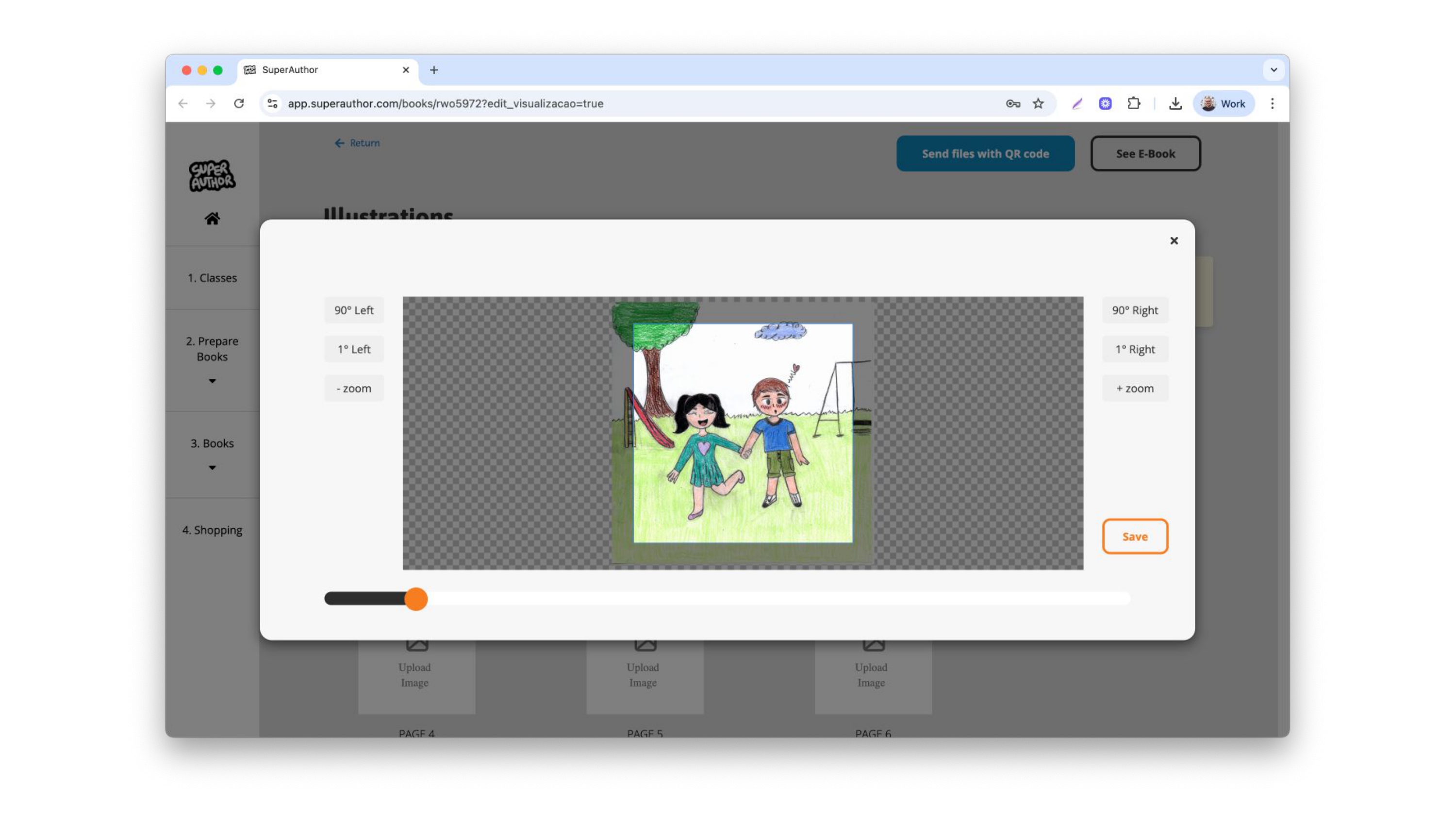Click the - zoom button

[354, 388]
